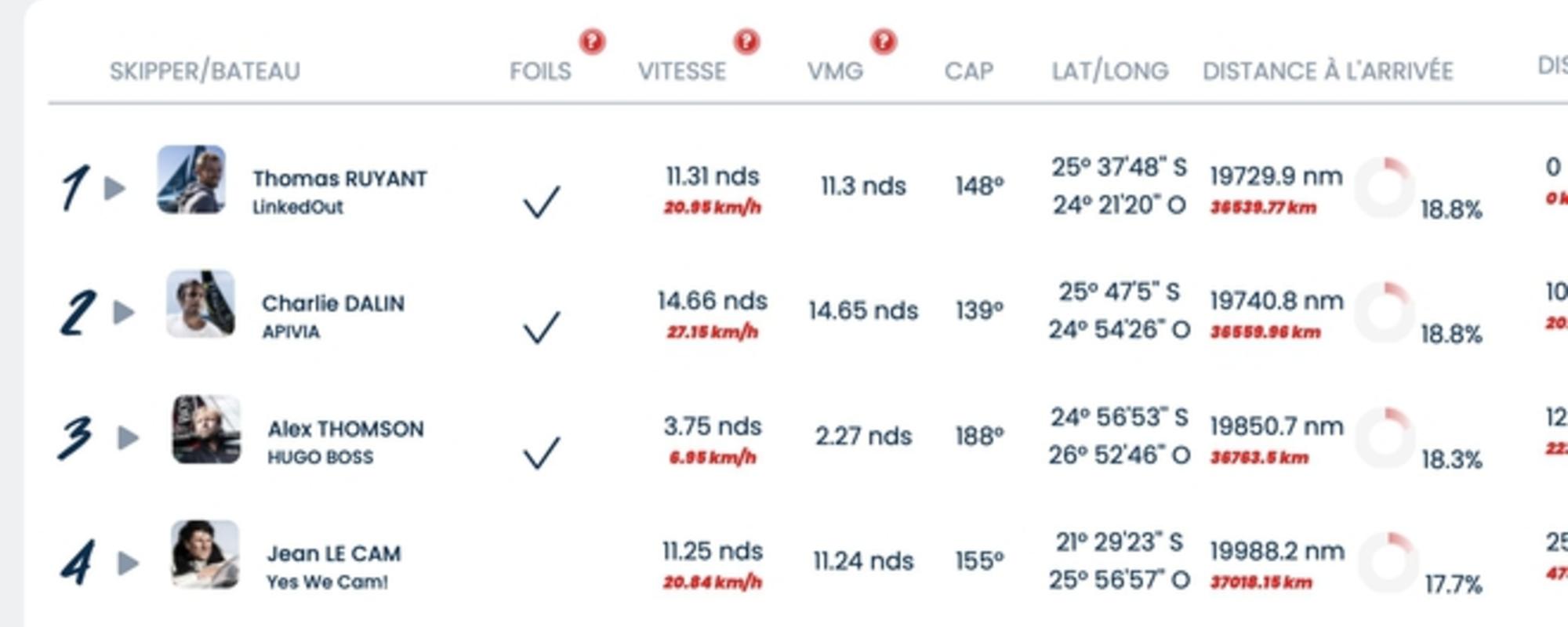
Task: Click the help icon above VITESSE
Action: click(x=746, y=41)
